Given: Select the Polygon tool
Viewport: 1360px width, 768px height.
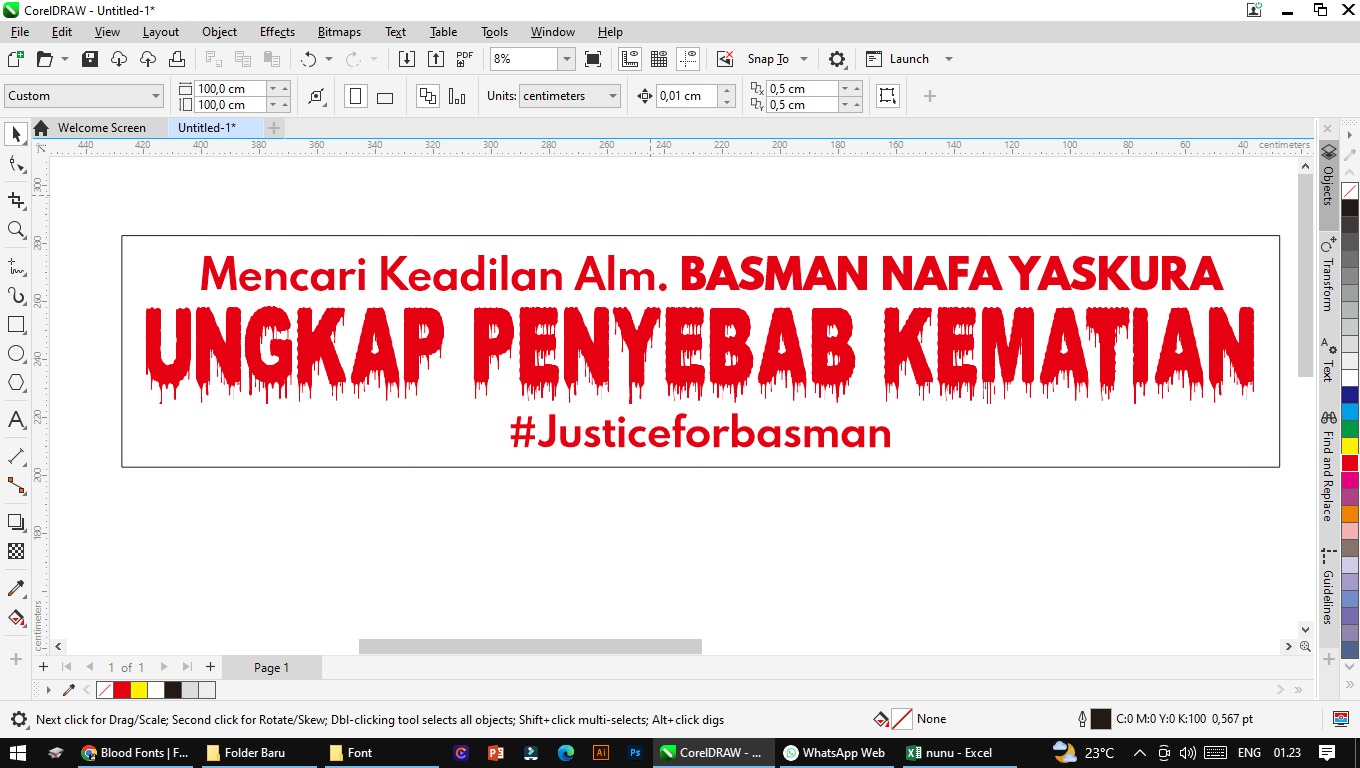Looking at the screenshot, I should tap(16, 383).
